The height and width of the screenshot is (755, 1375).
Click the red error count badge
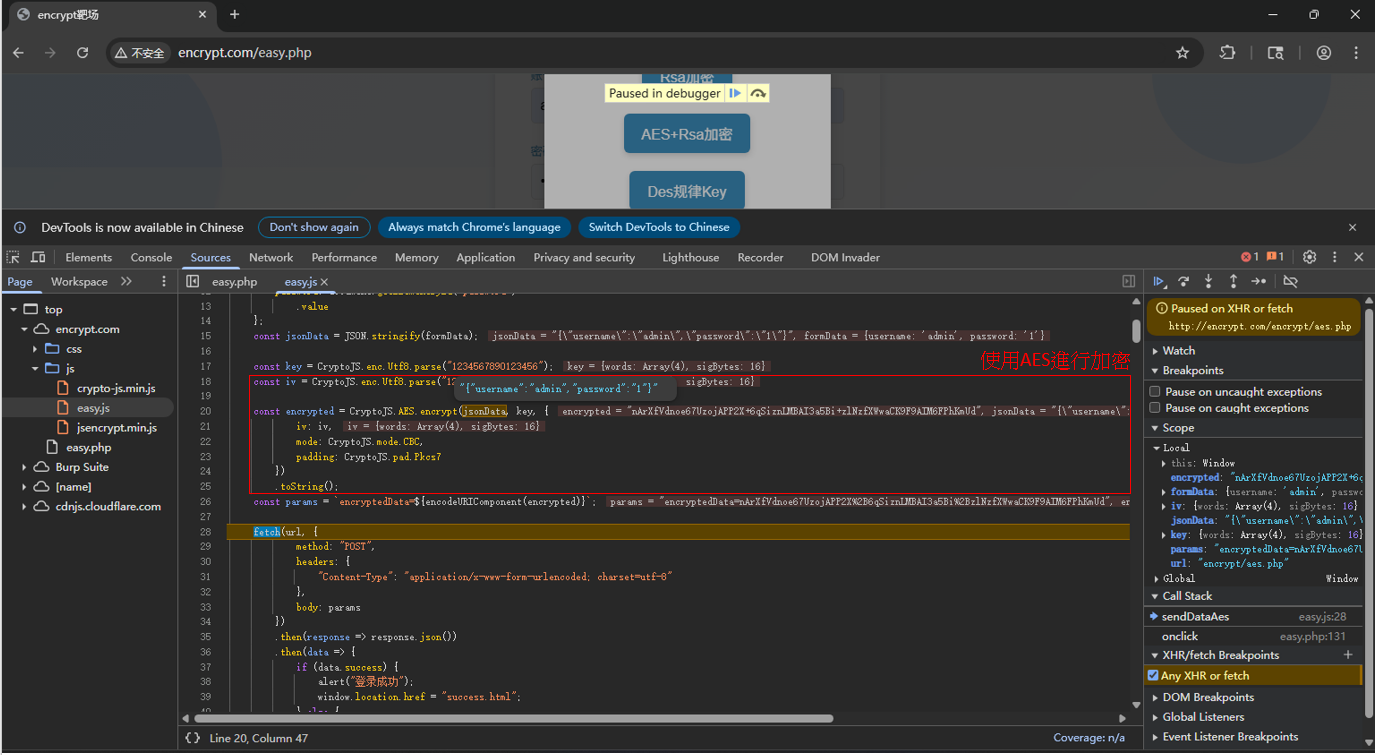tap(1250, 257)
